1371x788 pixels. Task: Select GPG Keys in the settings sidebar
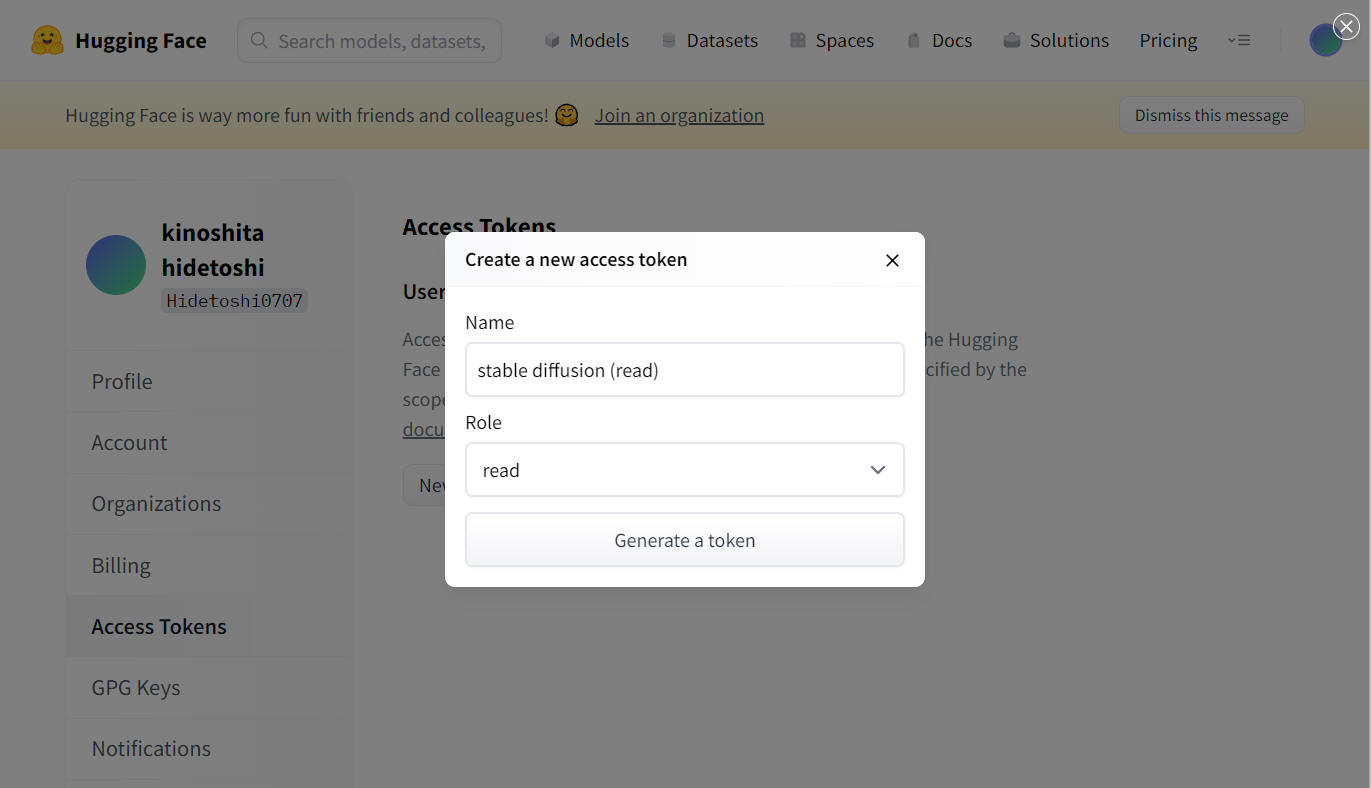pyautogui.click(x=209, y=687)
